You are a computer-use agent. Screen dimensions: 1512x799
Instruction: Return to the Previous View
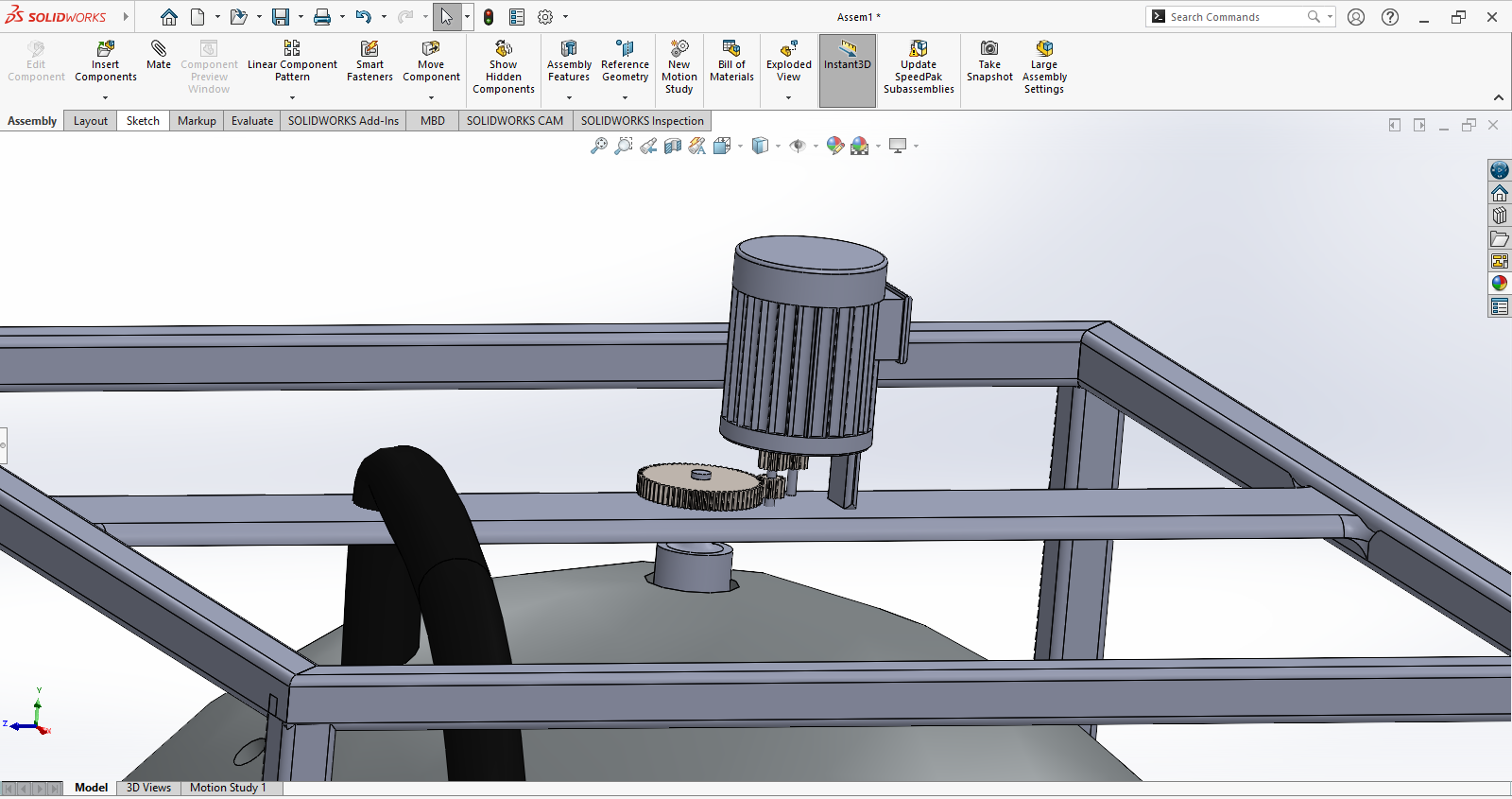pos(648,146)
